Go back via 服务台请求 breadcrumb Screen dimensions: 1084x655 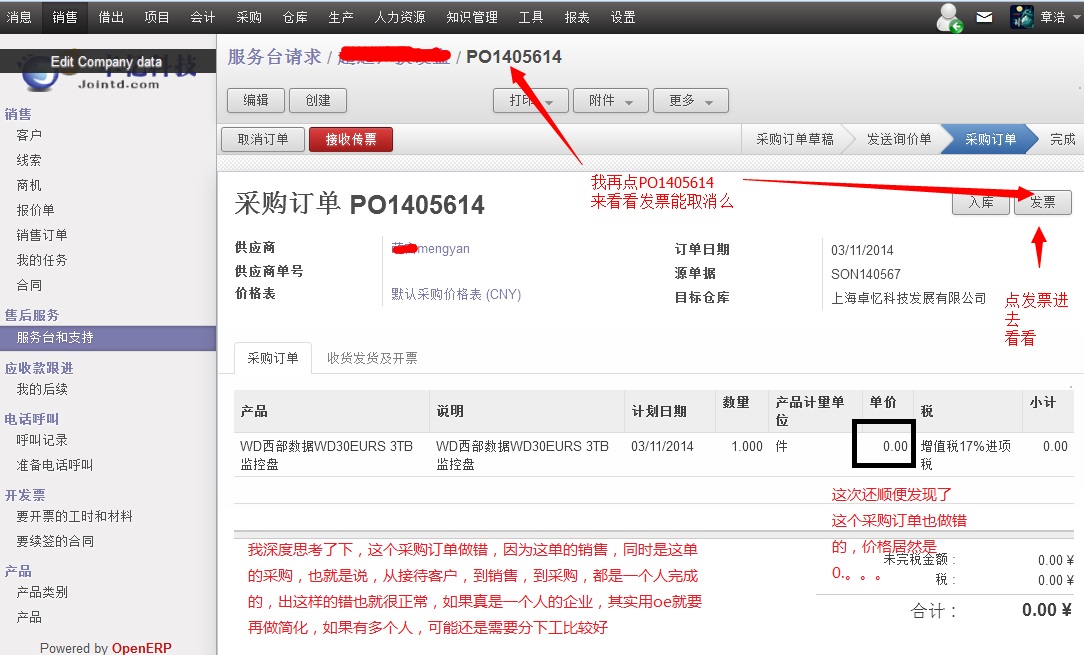click(x=274, y=57)
